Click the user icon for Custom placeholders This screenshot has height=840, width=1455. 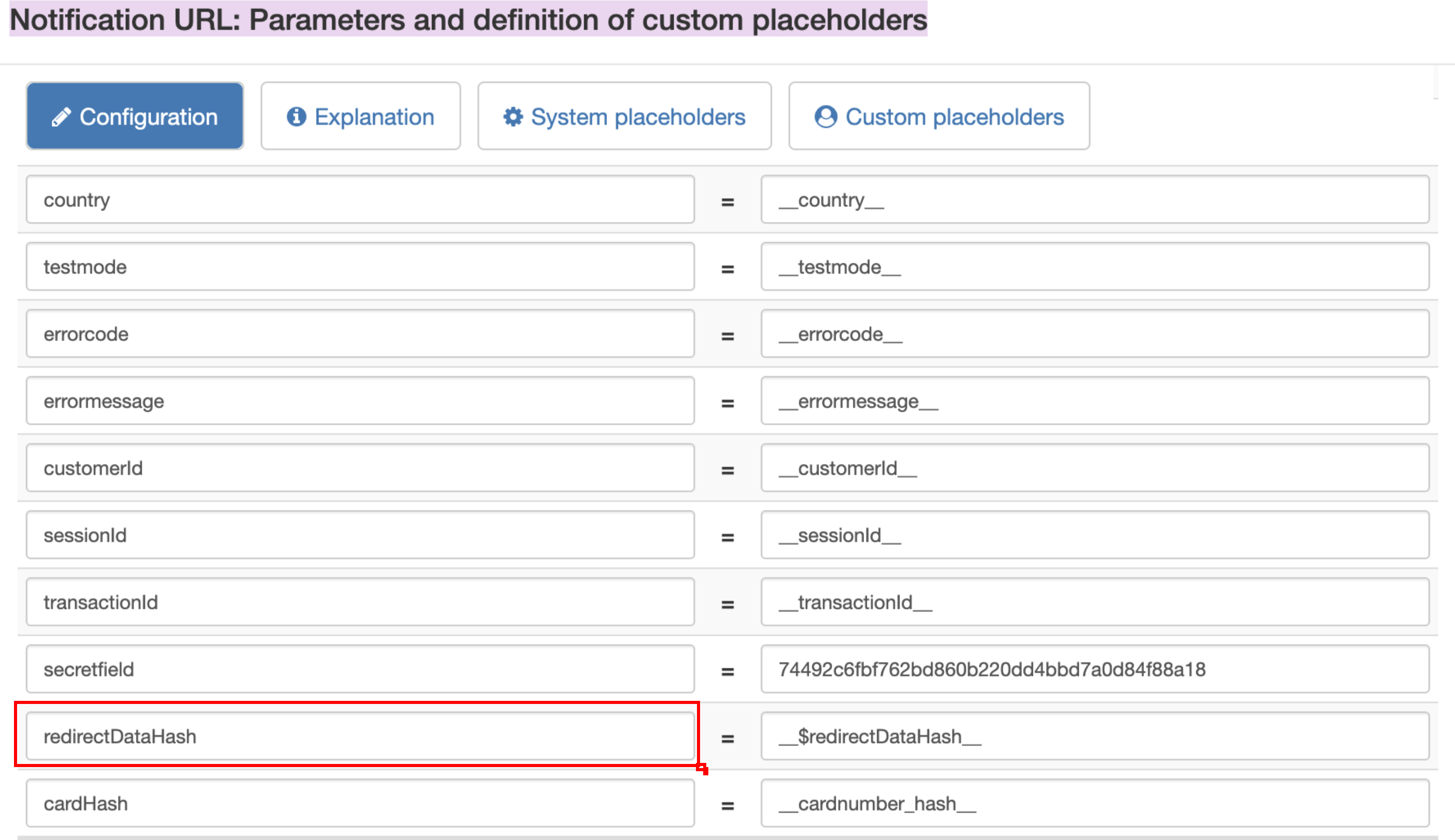click(x=825, y=117)
